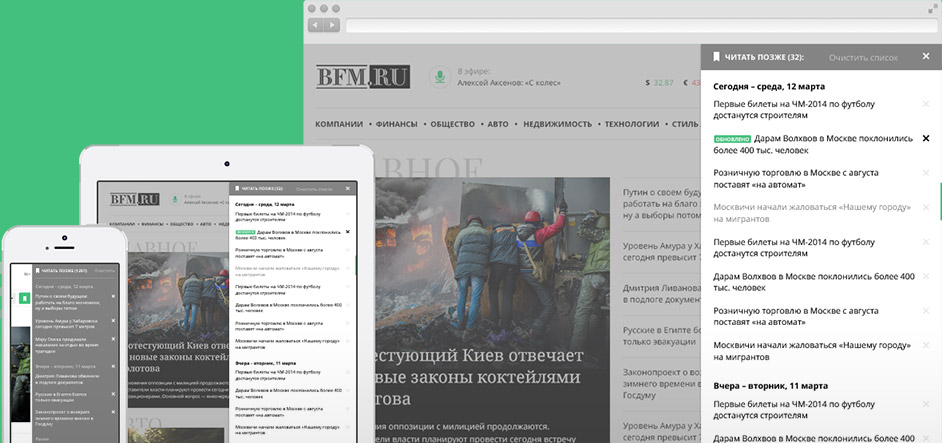Click the green scrollbar thumb in tablet panel
This screenshot has height=443, width=942.
pos(356,265)
